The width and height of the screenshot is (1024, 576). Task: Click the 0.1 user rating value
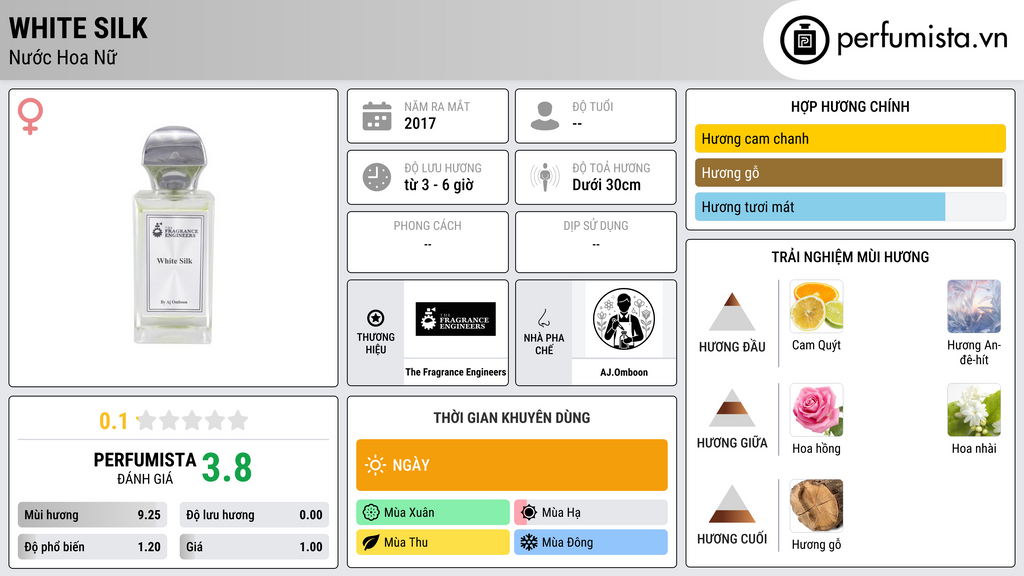113,421
